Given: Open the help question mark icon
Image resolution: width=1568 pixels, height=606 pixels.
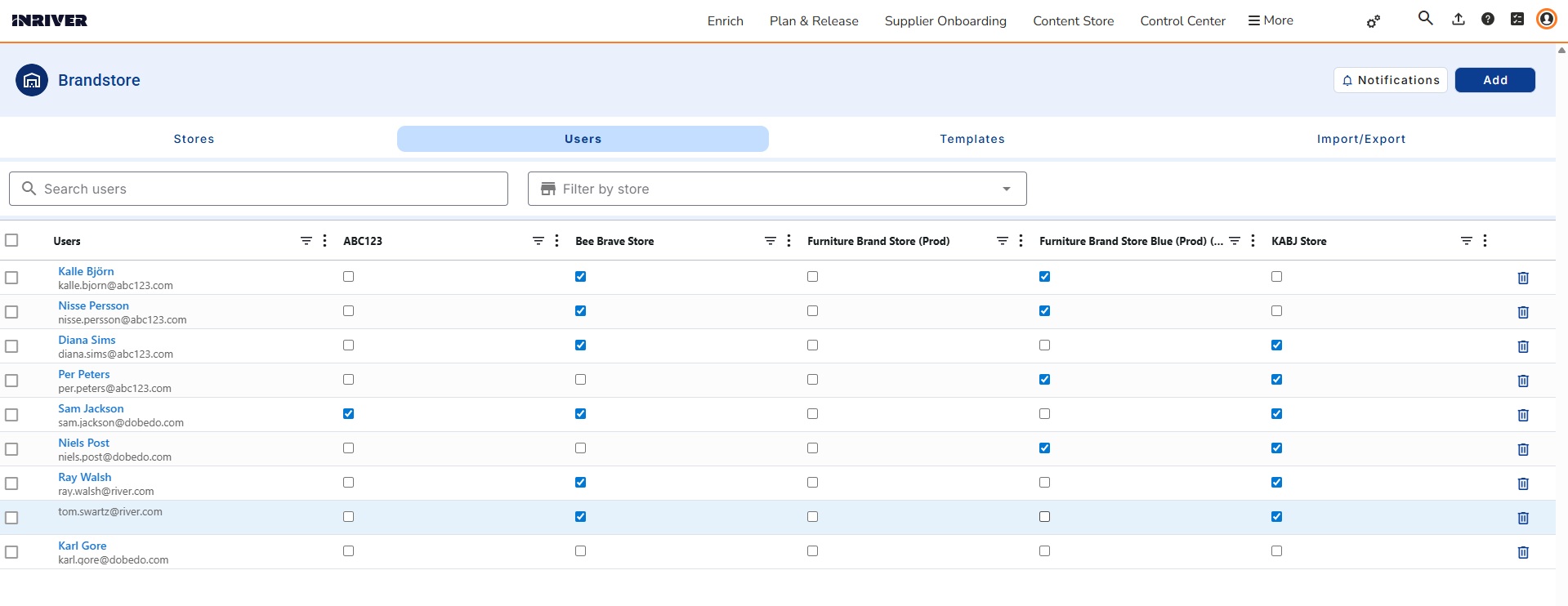Looking at the screenshot, I should (x=1488, y=19).
